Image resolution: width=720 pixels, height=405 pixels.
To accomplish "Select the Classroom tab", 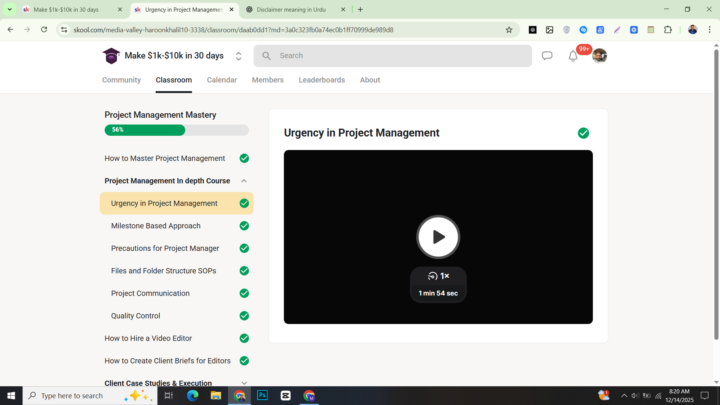I will tap(174, 80).
